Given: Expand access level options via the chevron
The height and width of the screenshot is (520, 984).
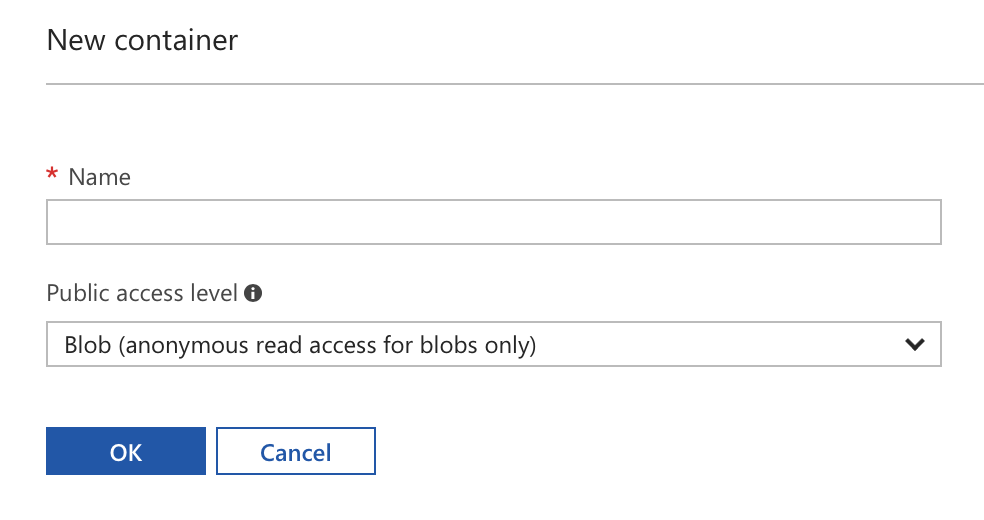Looking at the screenshot, I should tap(915, 344).
